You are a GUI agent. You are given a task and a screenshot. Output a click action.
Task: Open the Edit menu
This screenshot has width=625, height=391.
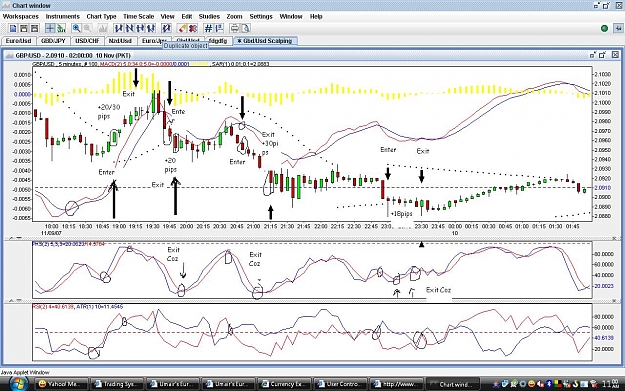coord(187,16)
